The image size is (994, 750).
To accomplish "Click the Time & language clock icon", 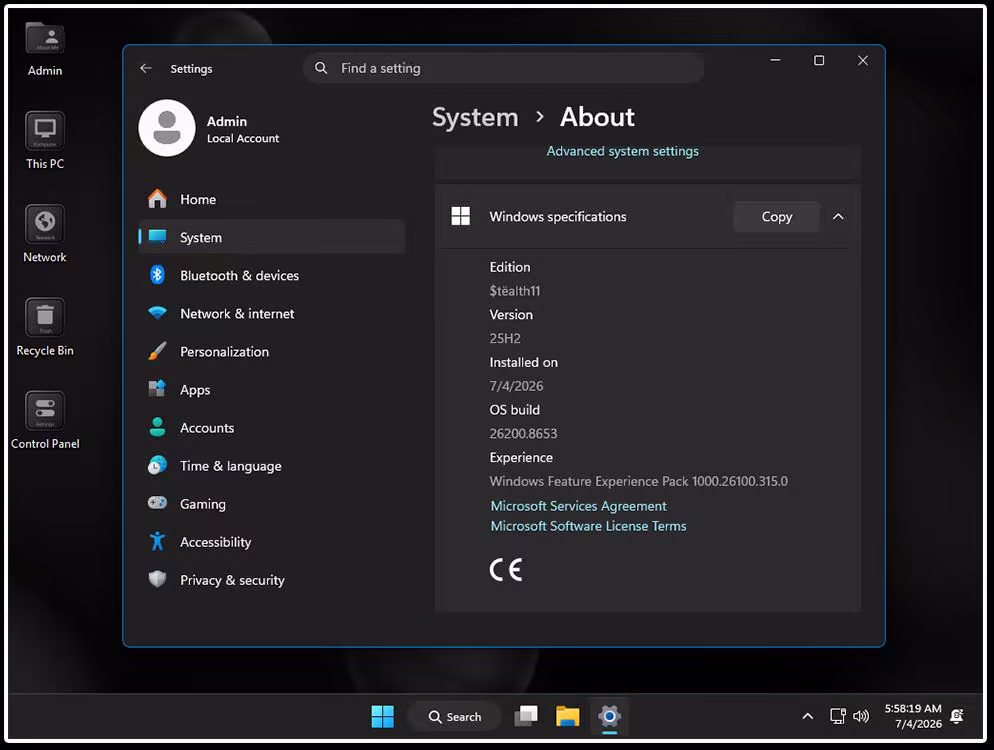I will pos(157,465).
